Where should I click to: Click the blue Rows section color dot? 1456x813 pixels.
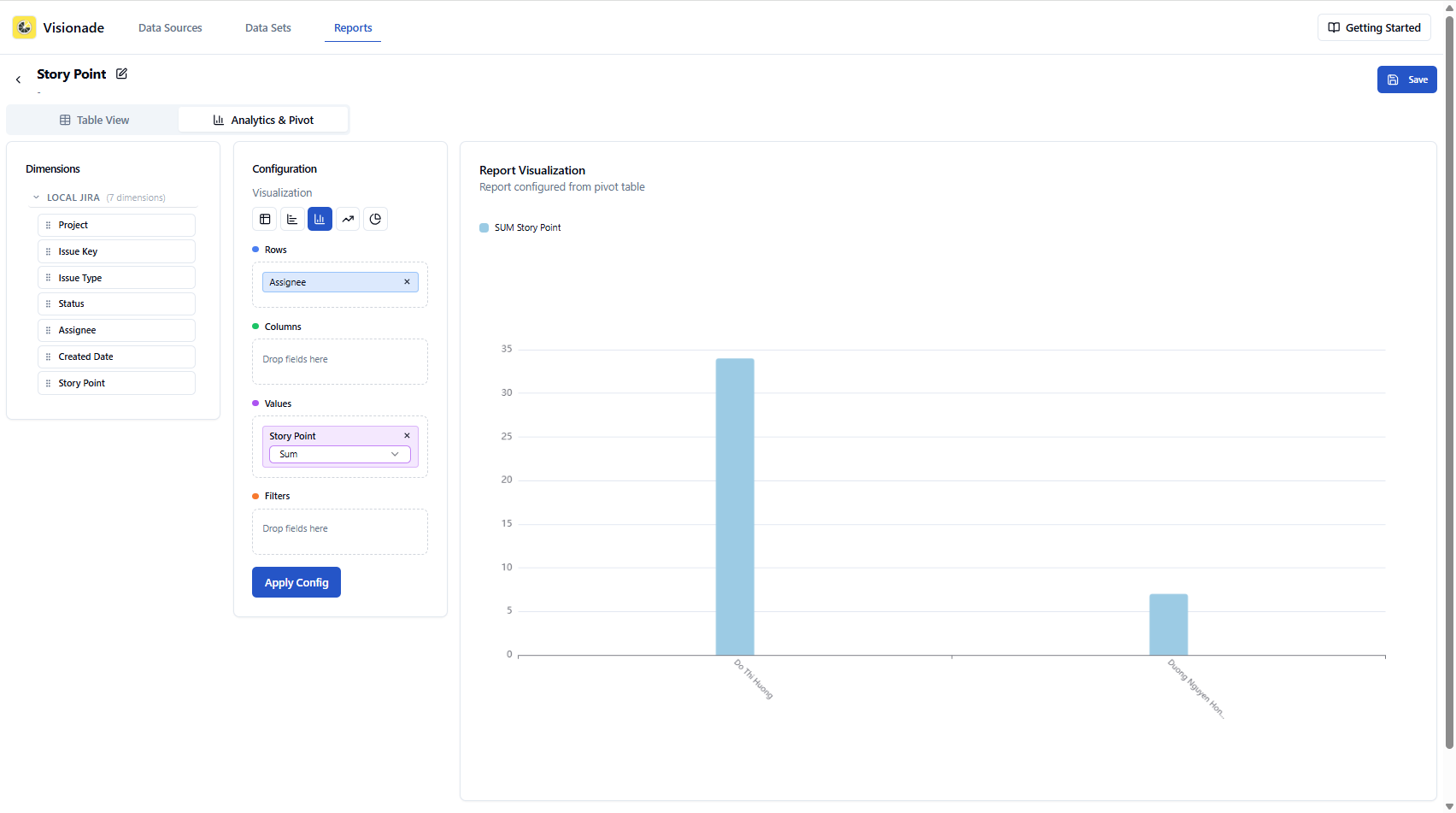tap(255, 249)
